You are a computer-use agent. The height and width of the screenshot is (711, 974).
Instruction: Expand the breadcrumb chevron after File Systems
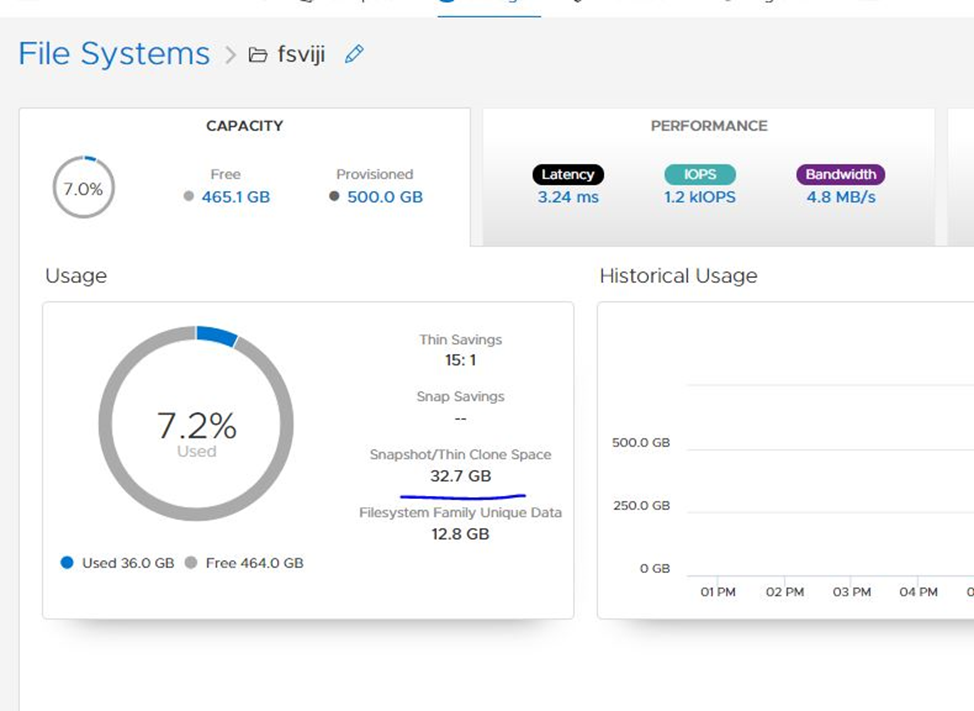coord(232,55)
